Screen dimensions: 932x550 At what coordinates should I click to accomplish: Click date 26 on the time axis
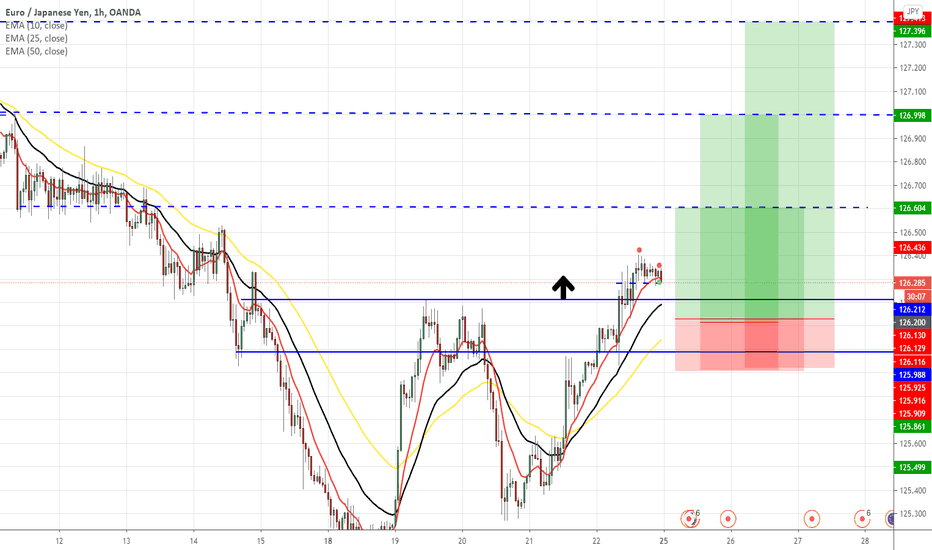pyautogui.click(x=731, y=541)
